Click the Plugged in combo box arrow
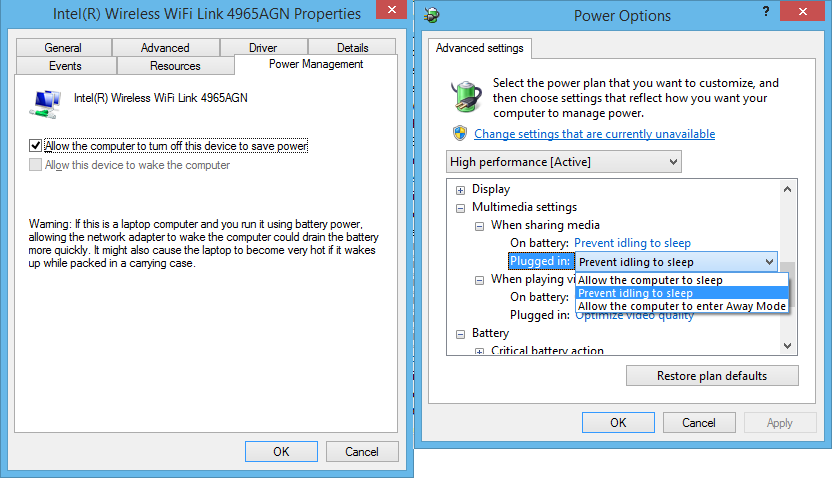832x478 pixels. [769, 262]
